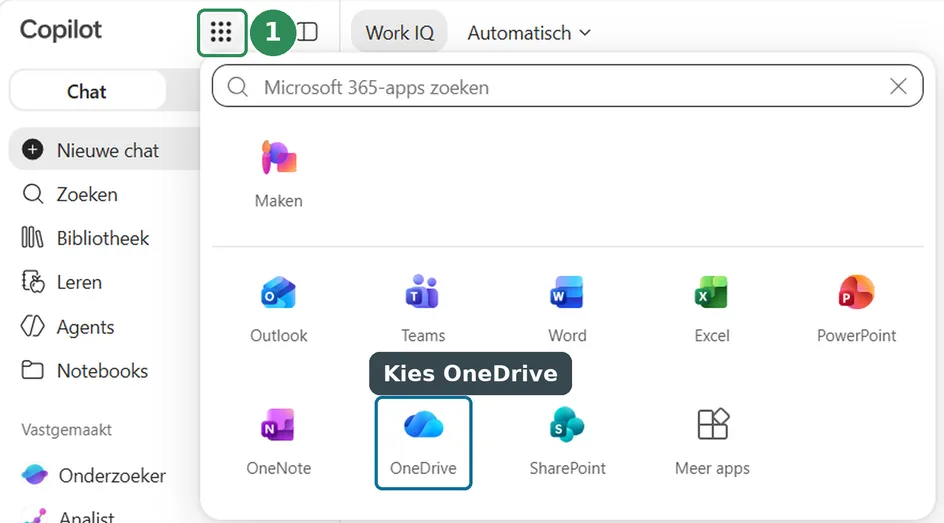Choose the OneDrive app

tap(423, 442)
